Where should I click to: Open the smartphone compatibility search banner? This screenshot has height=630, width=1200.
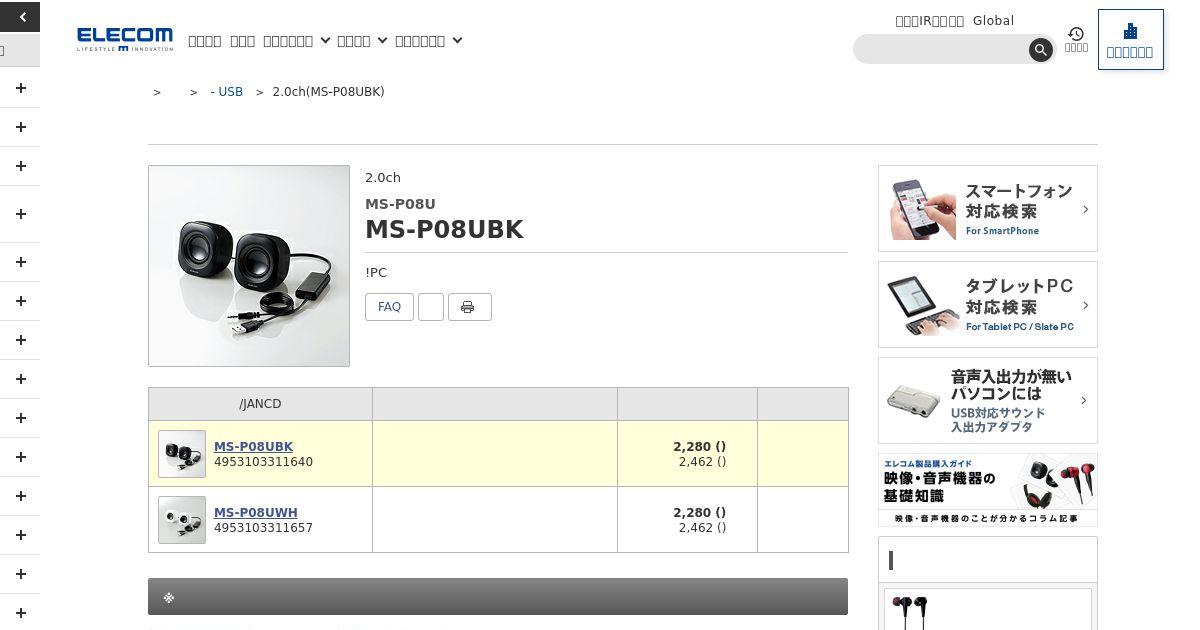coord(987,209)
